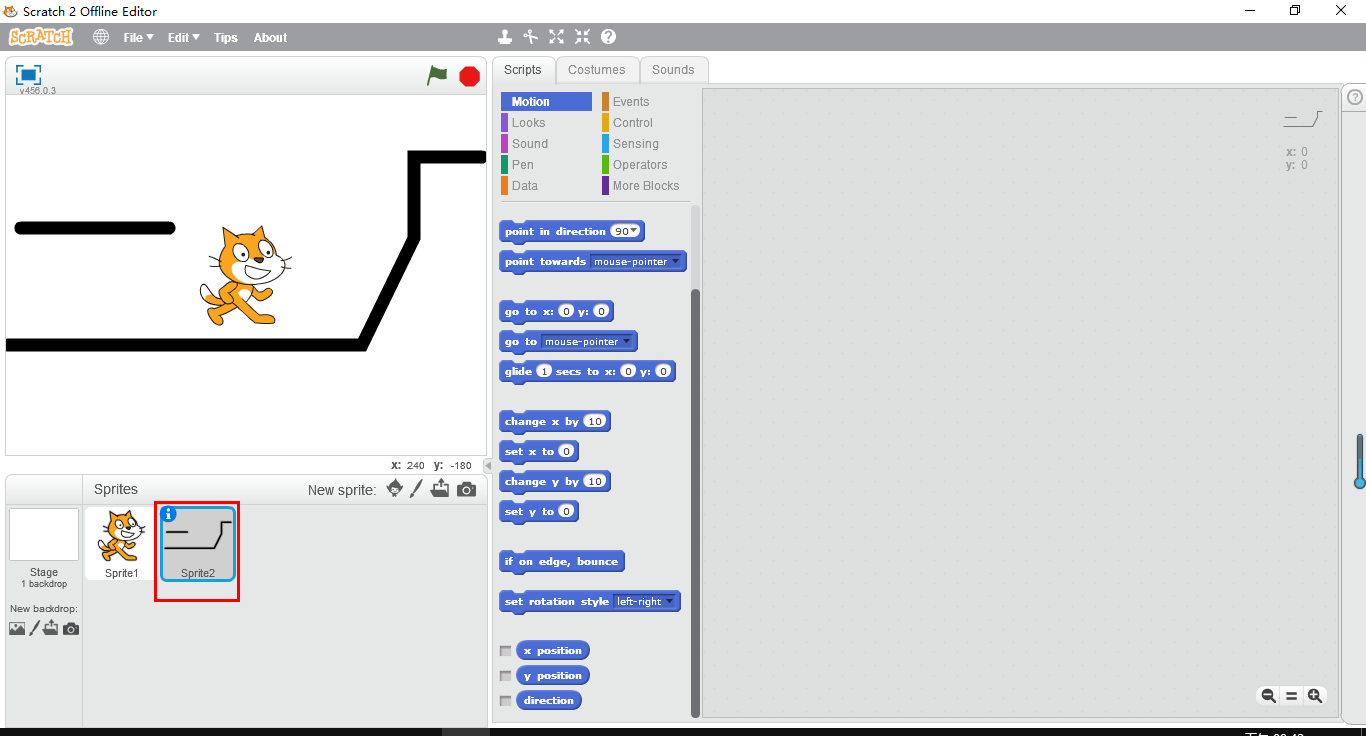Image resolution: width=1366 pixels, height=736 pixels.
Task: Paint a new sprite
Action: pos(417,489)
